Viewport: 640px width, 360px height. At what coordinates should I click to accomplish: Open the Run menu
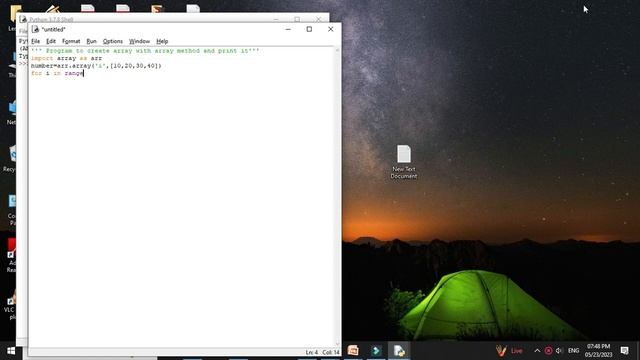coord(91,41)
